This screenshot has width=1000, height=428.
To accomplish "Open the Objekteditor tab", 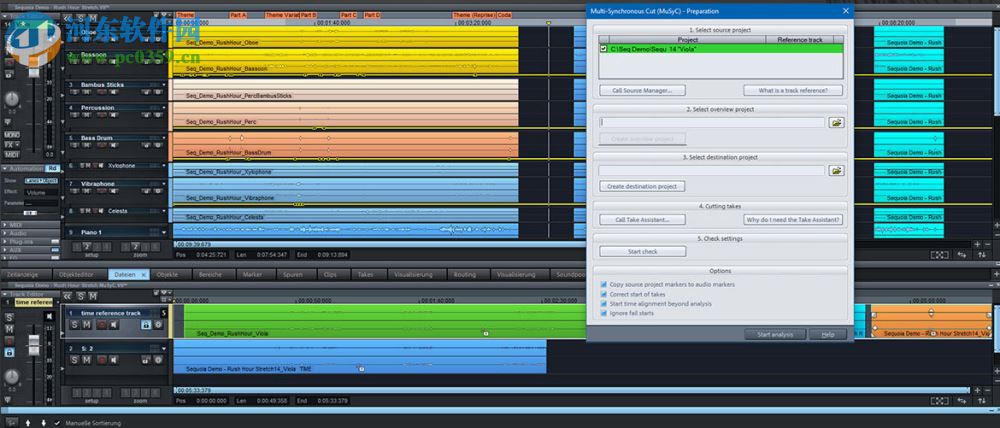I will click(x=80, y=274).
